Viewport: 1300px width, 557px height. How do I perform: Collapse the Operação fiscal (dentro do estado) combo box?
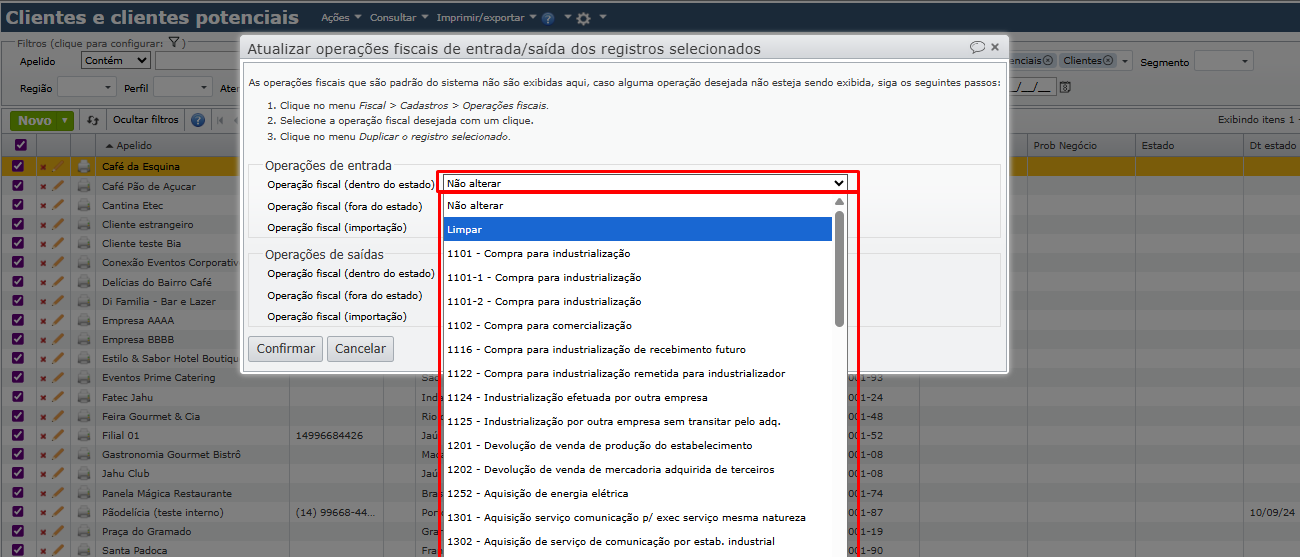click(x=646, y=183)
